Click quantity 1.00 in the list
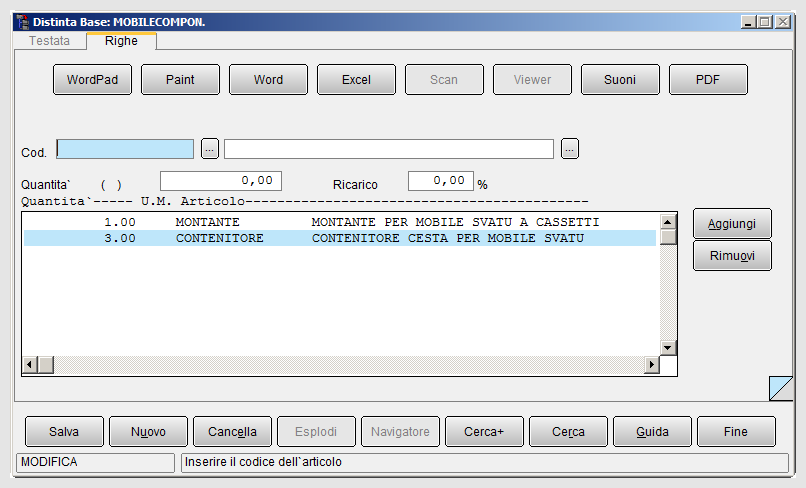Image resolution: width=806 pixels, height=488 pixels. 120,222
